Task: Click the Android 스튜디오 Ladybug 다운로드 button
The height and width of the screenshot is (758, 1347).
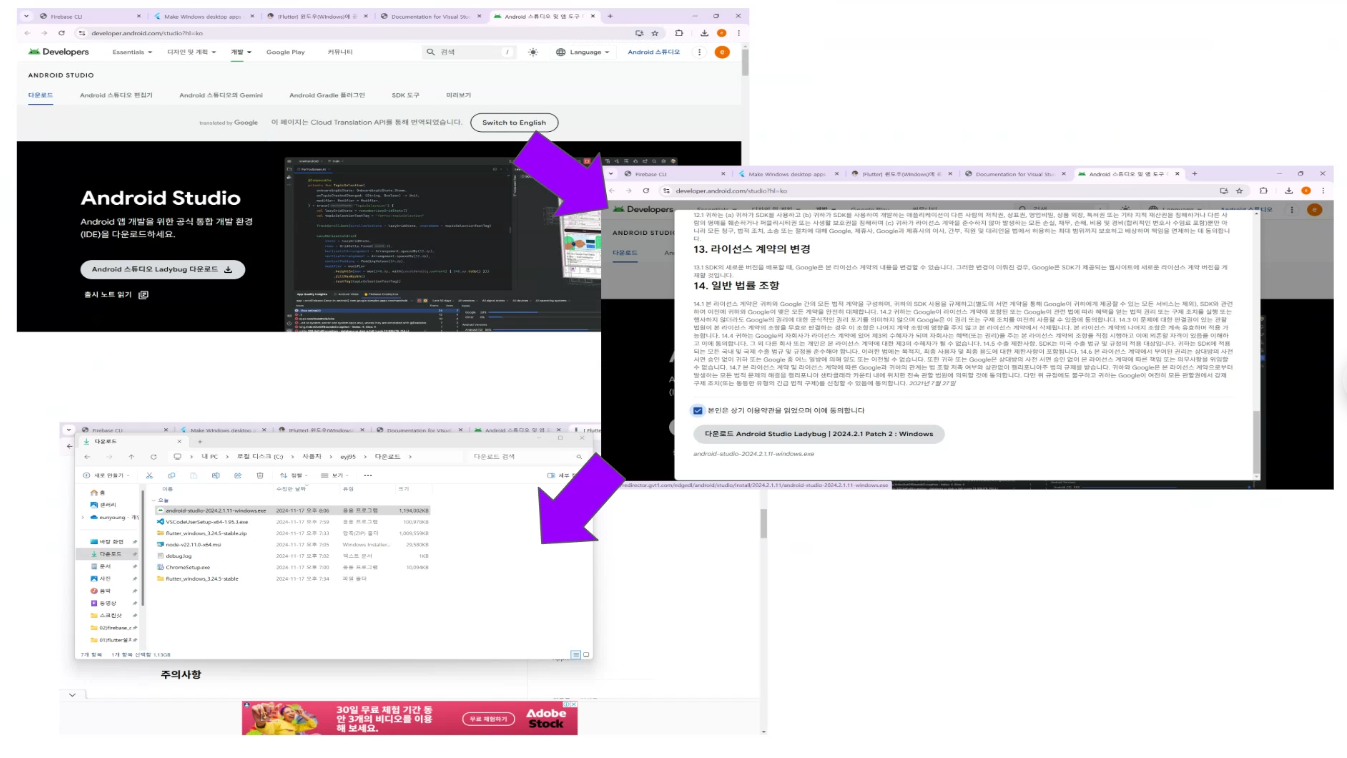Action: click(163, 270)
